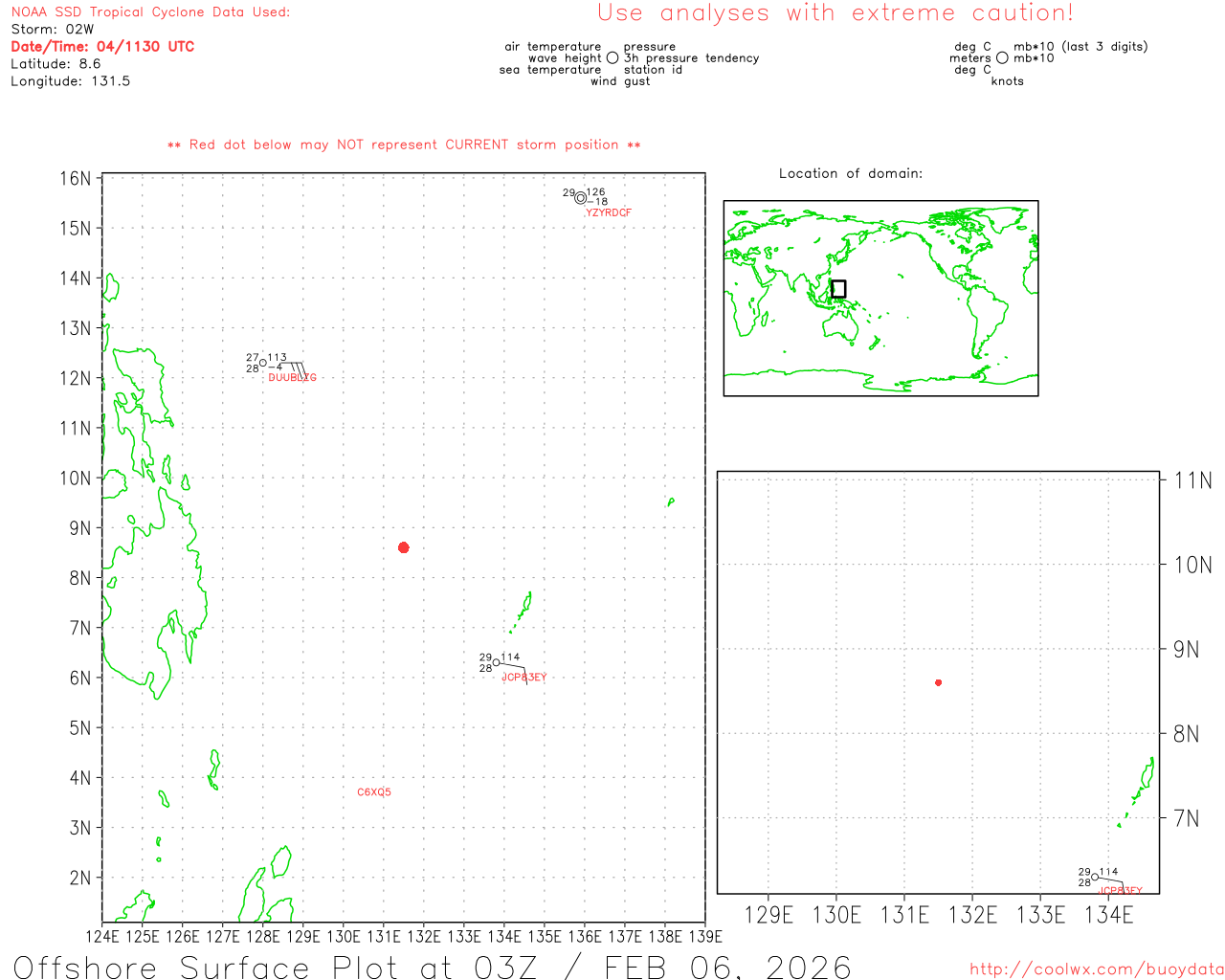Click the Offshore Surface Plot title text
Viewport: 1225px width, 980px height.
point(432,967)
